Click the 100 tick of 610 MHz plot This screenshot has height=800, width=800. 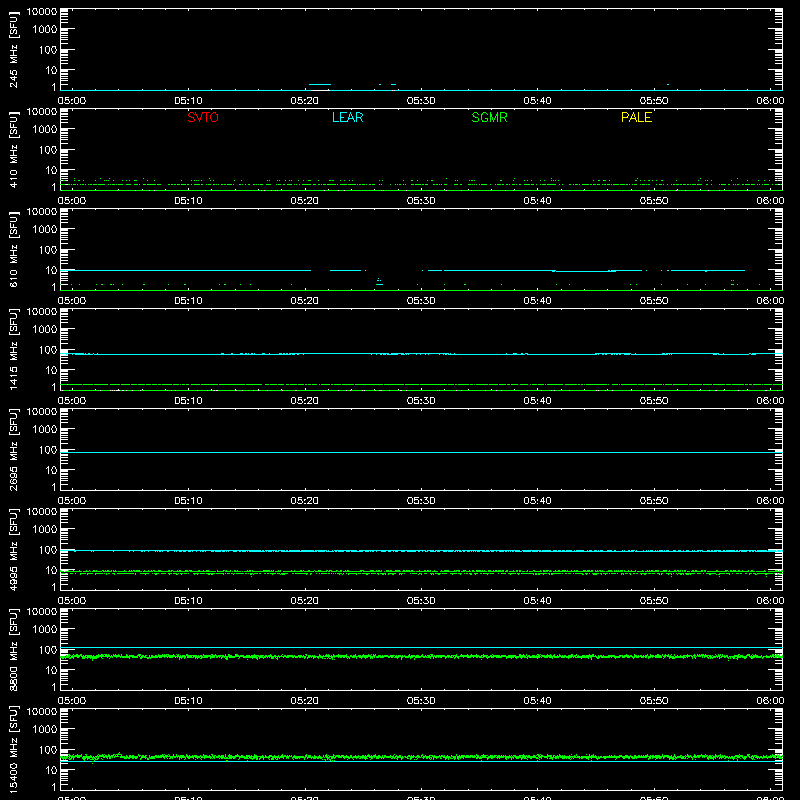pos(48,250)
